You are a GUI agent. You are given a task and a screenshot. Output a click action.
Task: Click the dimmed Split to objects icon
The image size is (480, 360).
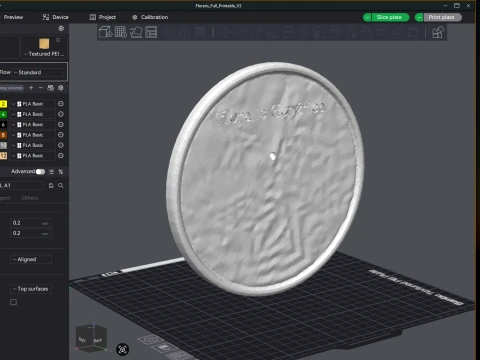coord(170,32)
